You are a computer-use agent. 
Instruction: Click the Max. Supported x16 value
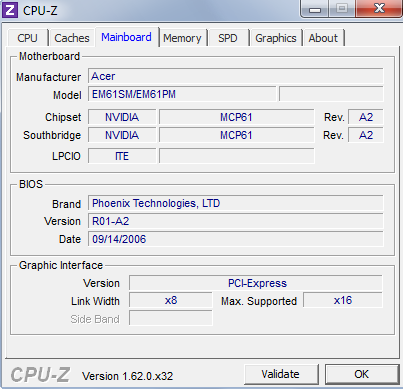click(343, 300)
